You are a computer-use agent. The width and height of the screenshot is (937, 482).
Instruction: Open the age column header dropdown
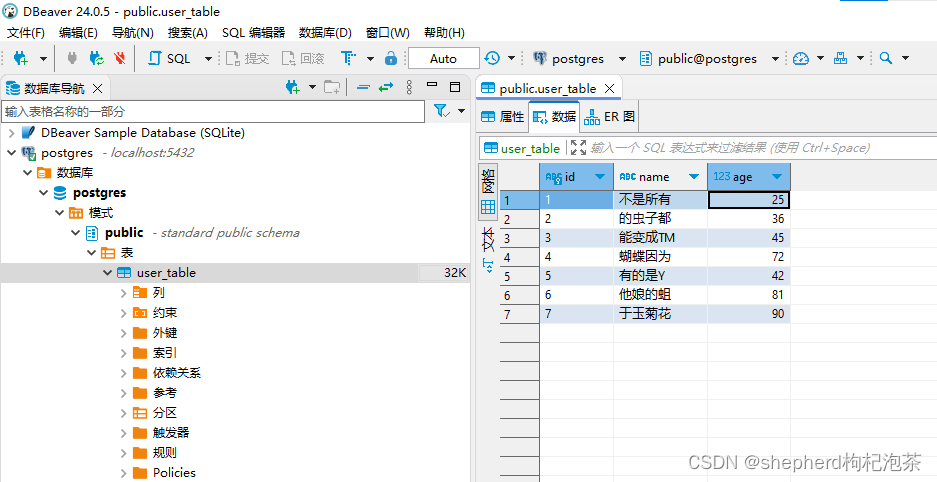(x=777, y=177)
